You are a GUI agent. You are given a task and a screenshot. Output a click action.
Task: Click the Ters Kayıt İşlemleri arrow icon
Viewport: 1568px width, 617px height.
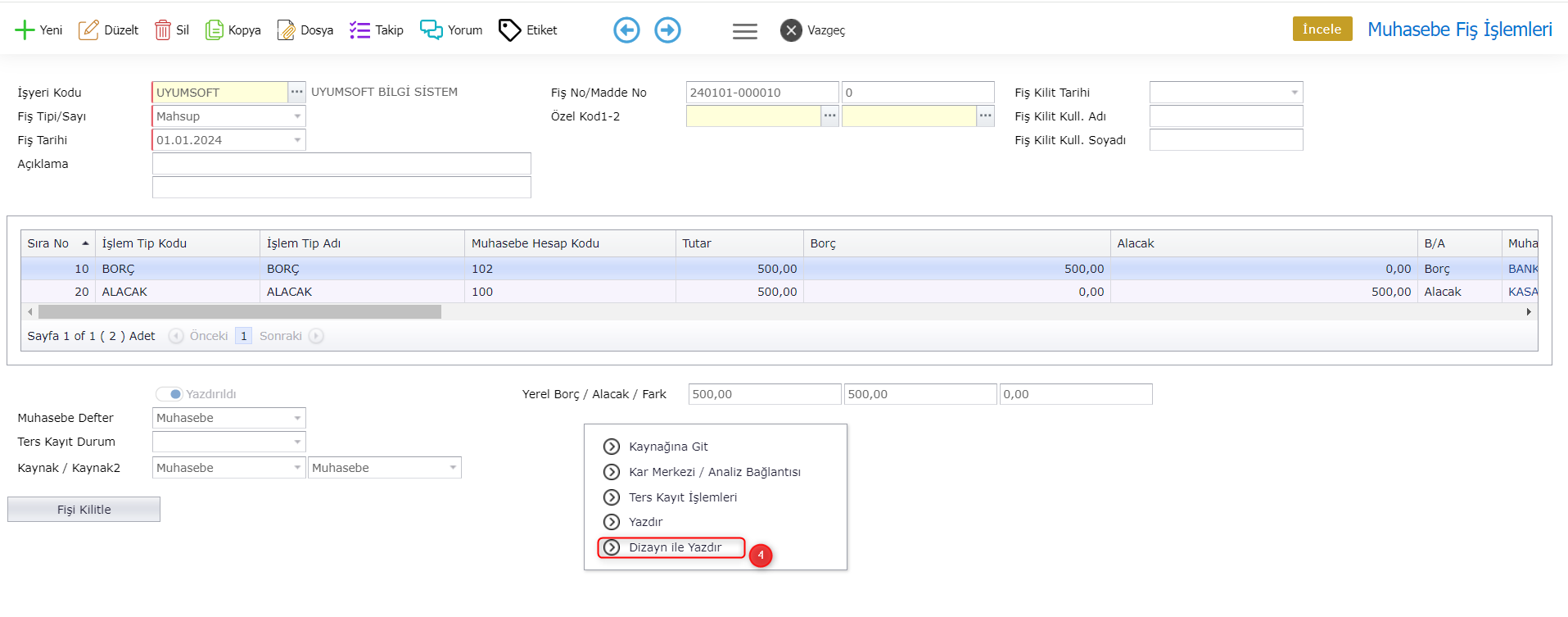[x=612, y=497]
